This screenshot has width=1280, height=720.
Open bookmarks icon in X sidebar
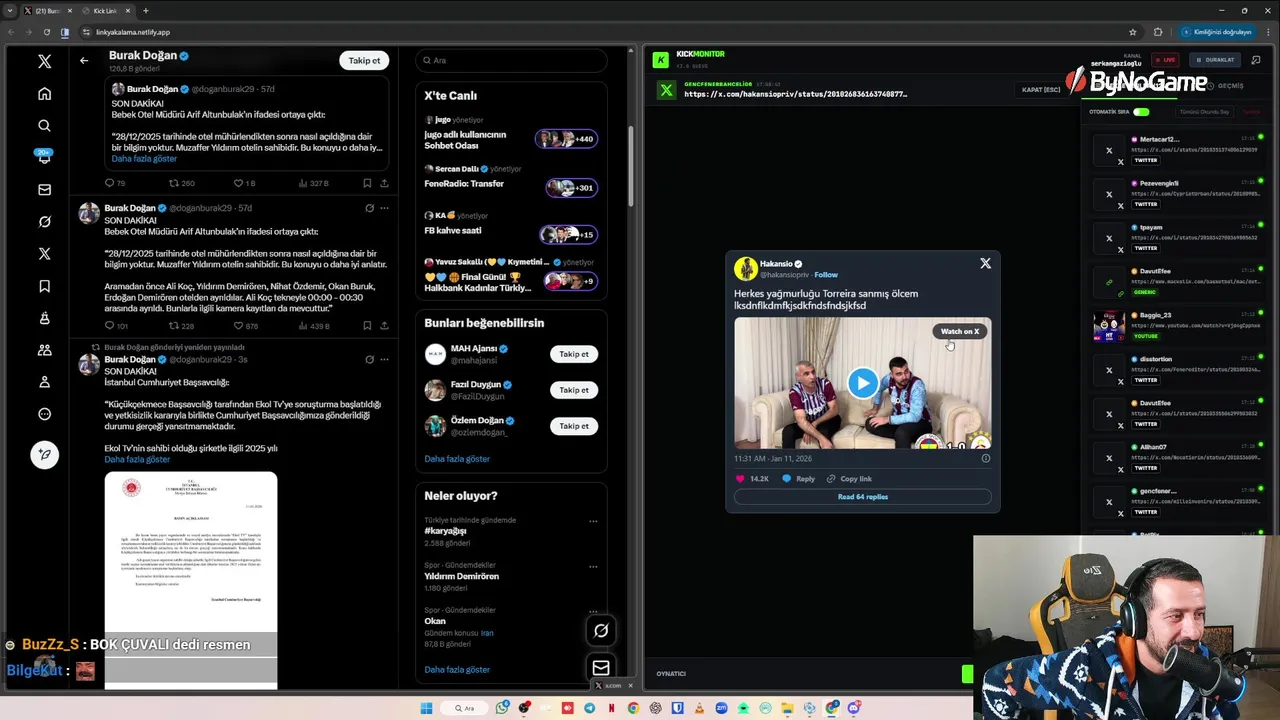coord(44,286)
